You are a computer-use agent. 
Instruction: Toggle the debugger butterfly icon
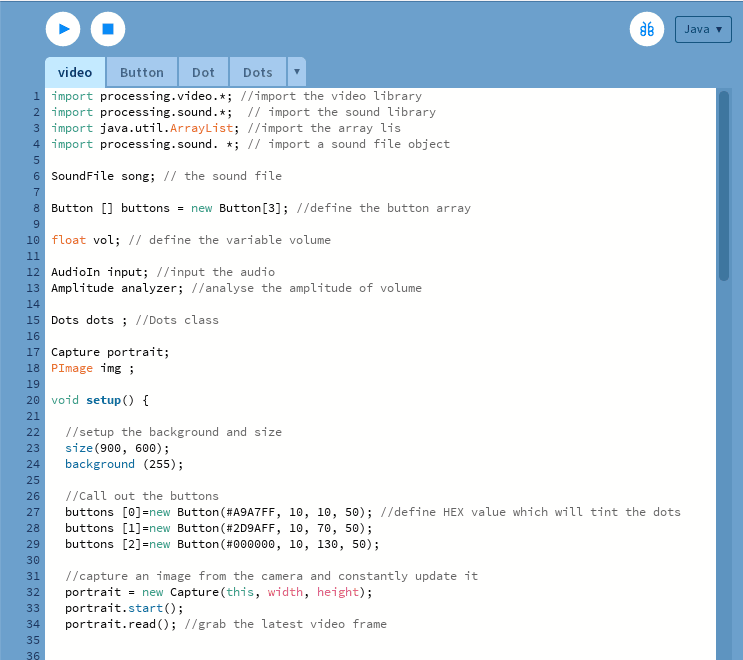[647, 29]
